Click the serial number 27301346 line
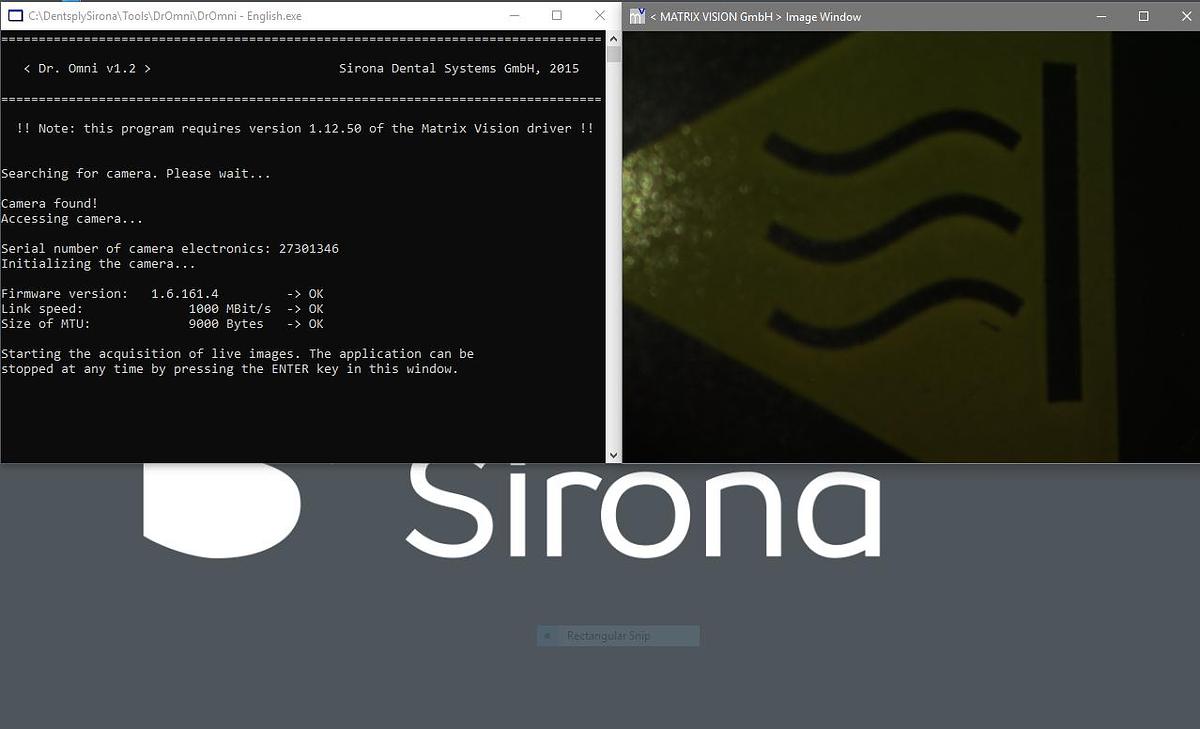This screenshot has width=1200, height=729. pos(170,249)
